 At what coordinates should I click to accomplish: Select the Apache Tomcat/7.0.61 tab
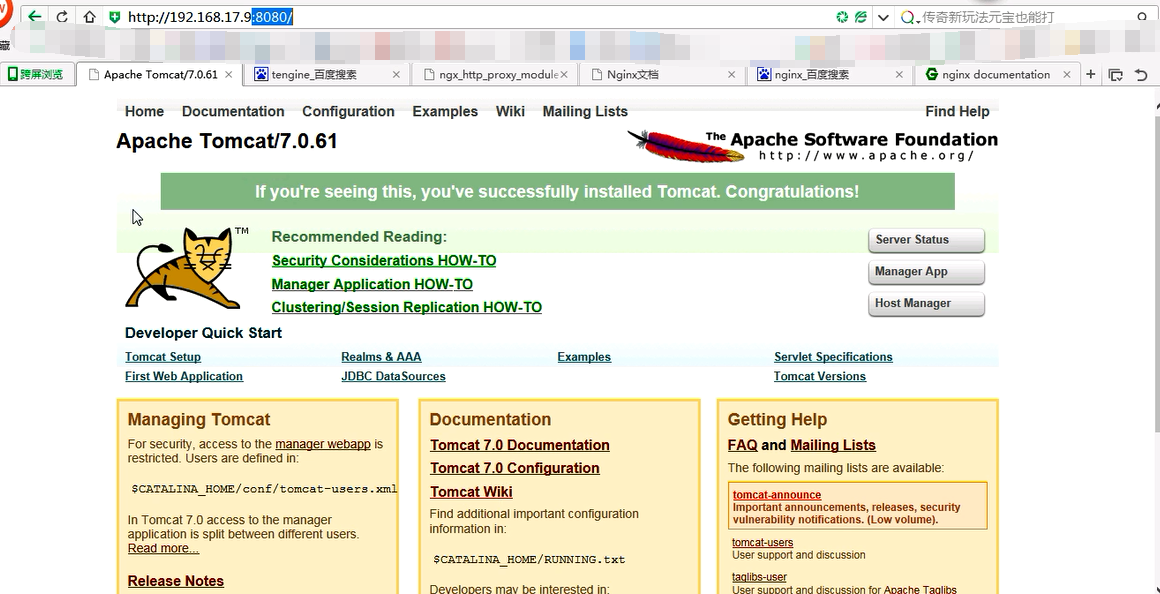160,74
